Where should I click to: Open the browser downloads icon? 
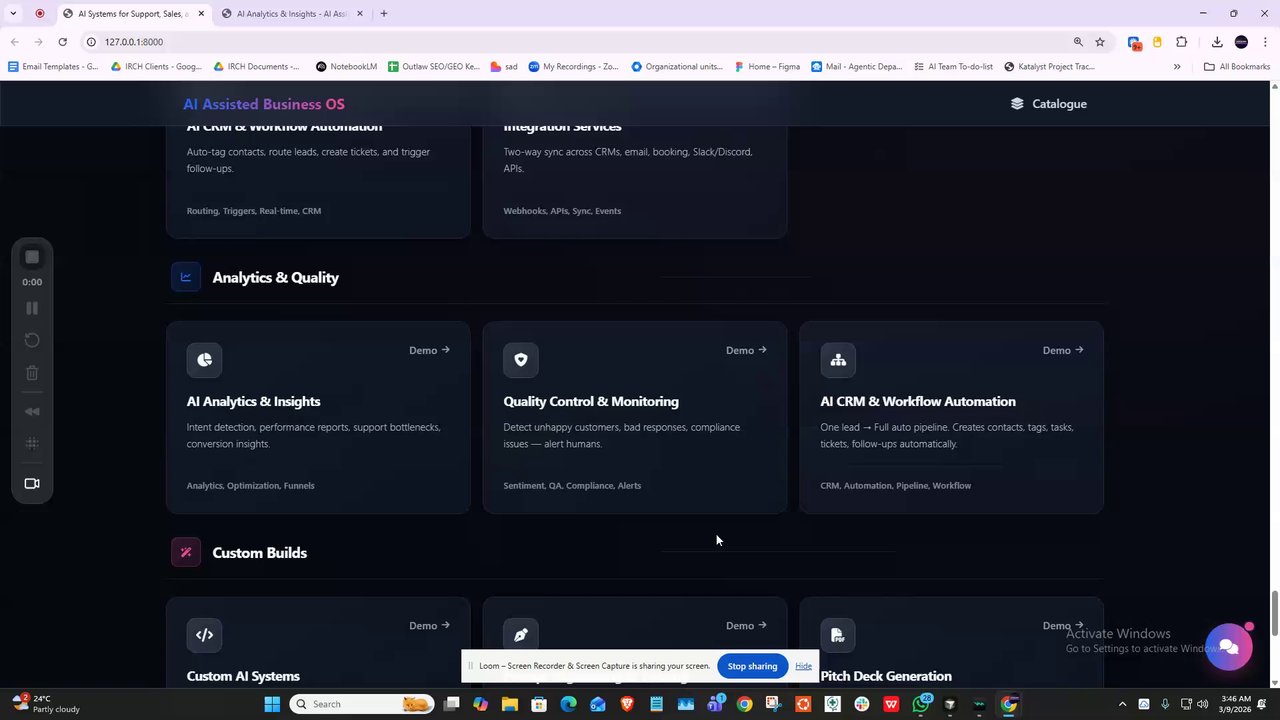coord(1217,42)
